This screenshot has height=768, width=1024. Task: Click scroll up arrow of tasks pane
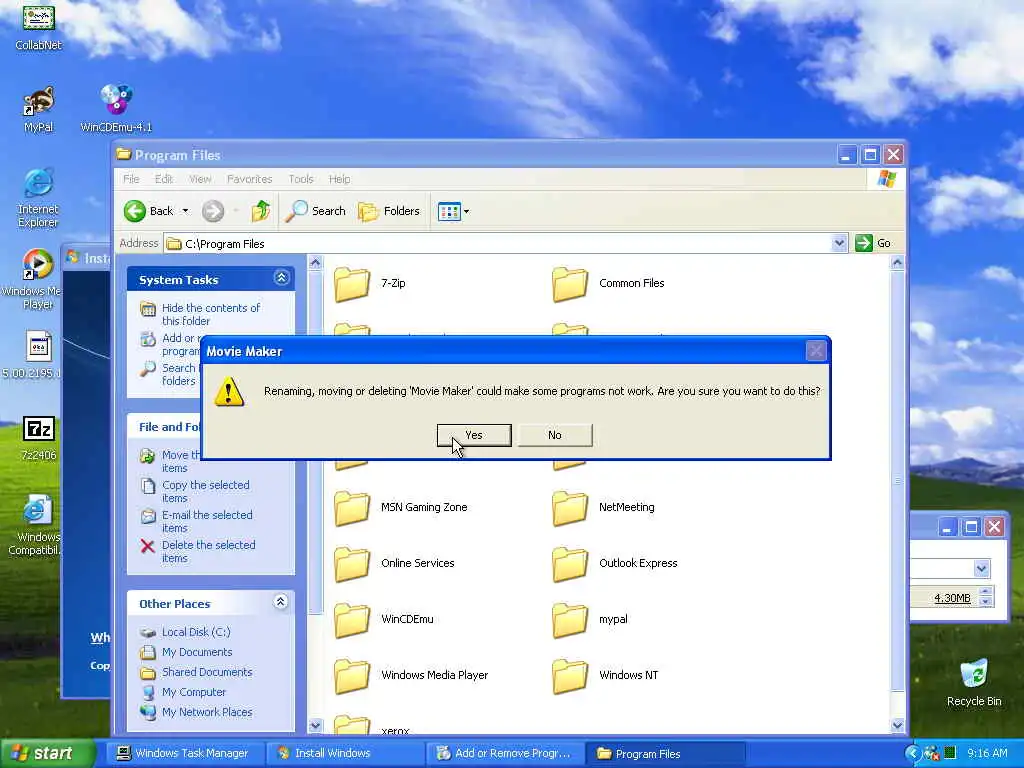tap(315, 263)
